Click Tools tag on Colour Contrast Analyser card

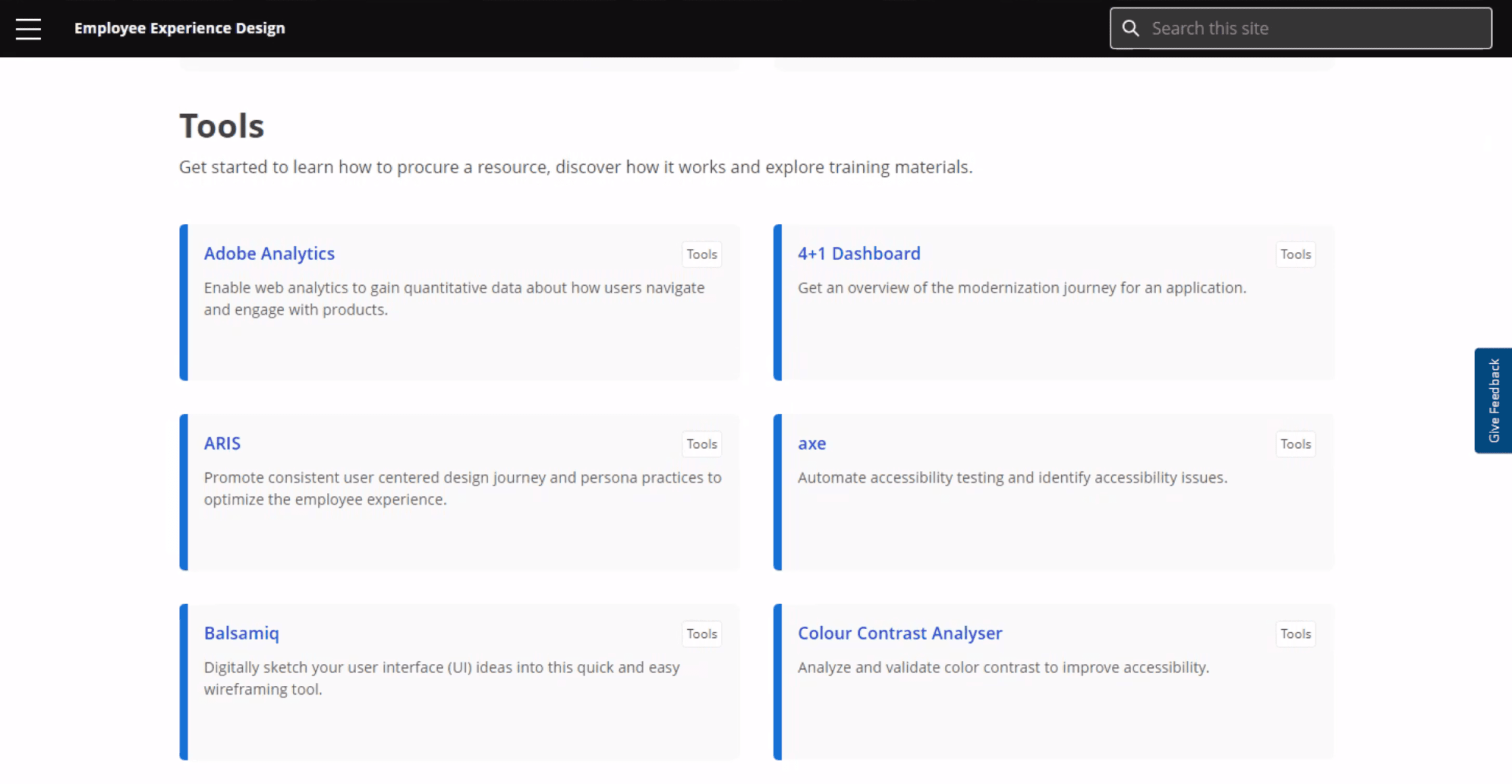1295,634
